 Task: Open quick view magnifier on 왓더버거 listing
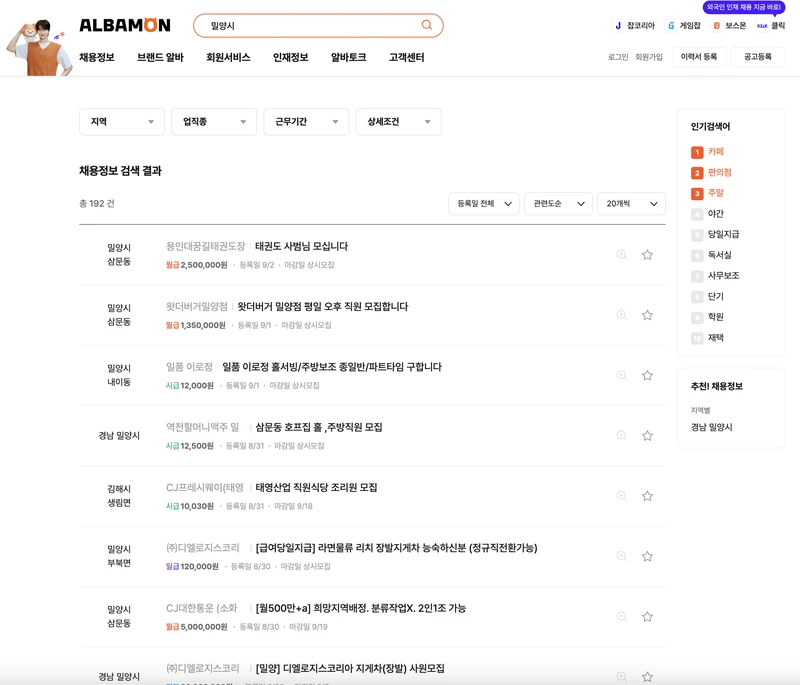click(621, 312)
